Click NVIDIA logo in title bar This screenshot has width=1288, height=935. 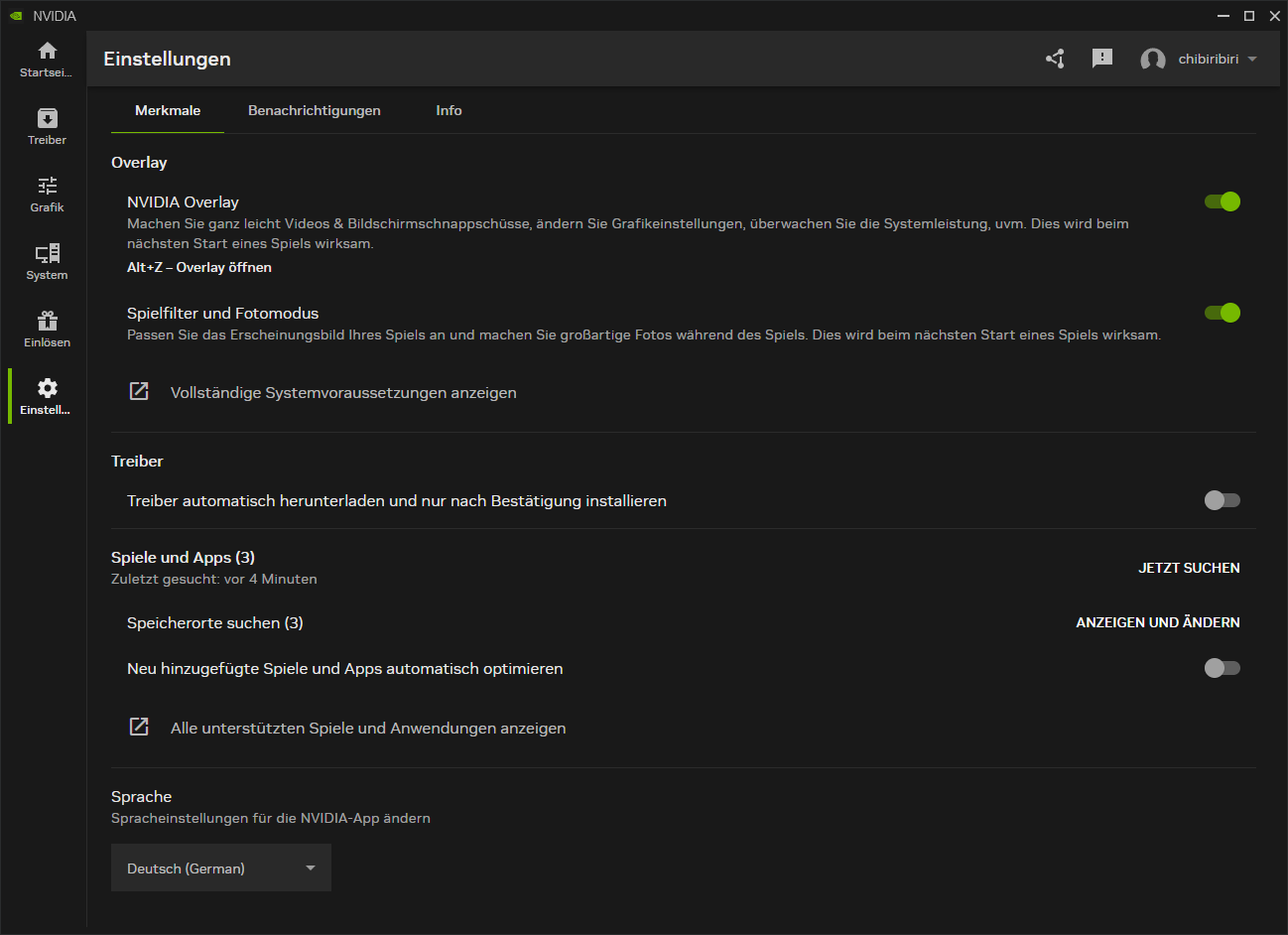pos(16,16)
